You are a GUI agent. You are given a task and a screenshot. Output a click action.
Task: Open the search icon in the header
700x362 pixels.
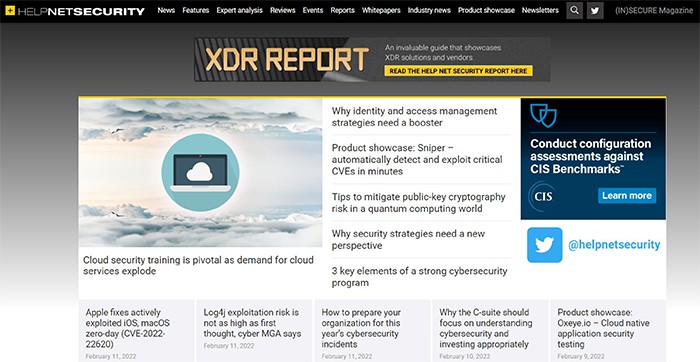click(x=575, y=10)
